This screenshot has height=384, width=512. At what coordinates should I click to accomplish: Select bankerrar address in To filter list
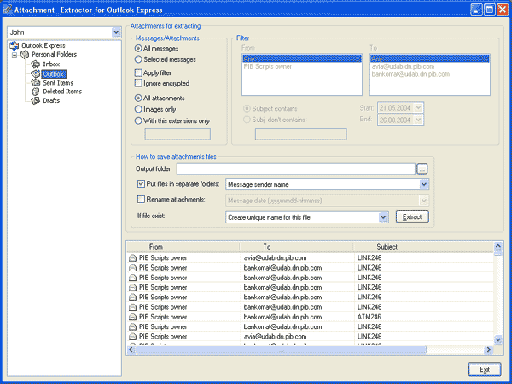pos(429,74)
